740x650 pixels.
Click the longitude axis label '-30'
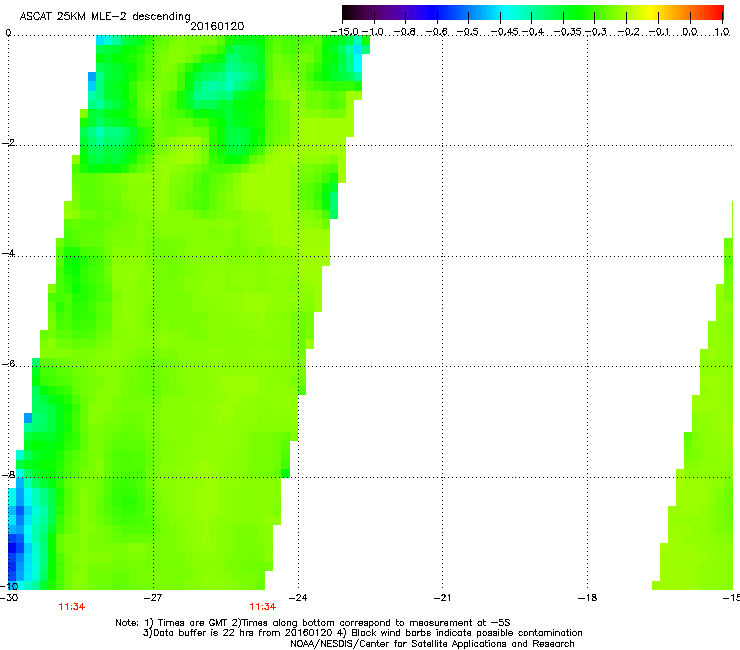(9, 598)
